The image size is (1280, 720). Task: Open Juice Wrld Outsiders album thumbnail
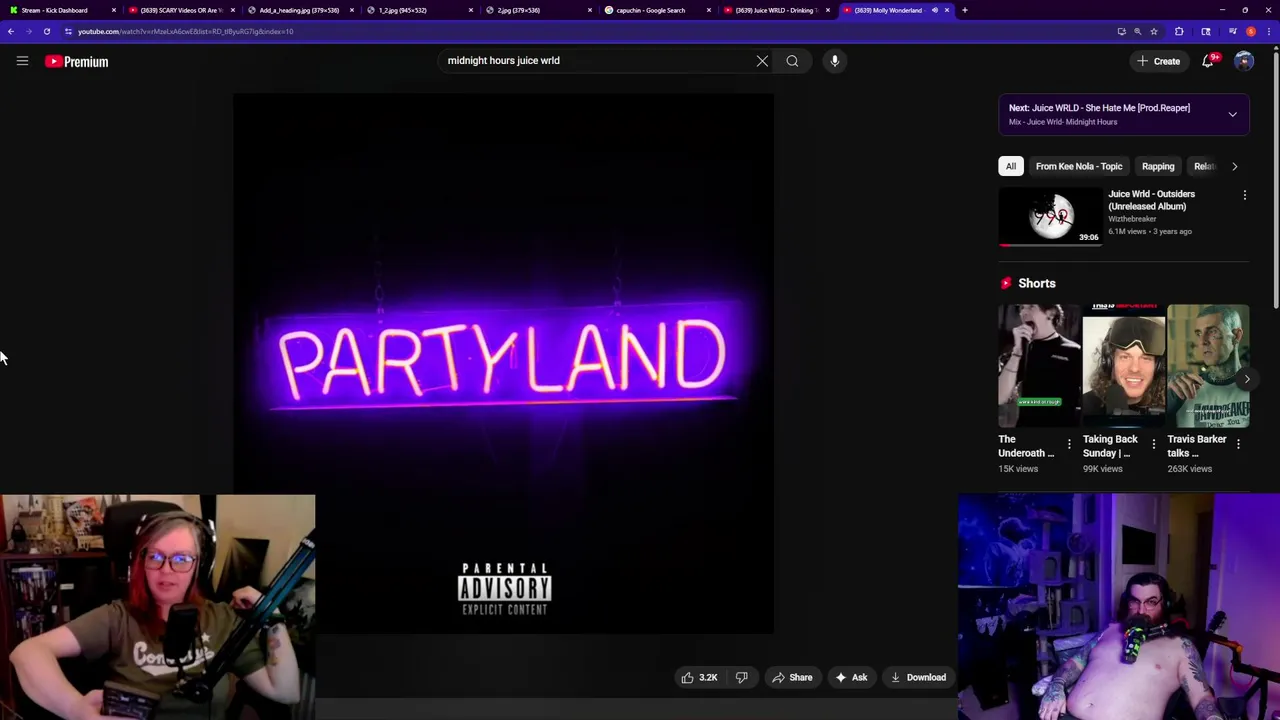(x=1051, y=216)
